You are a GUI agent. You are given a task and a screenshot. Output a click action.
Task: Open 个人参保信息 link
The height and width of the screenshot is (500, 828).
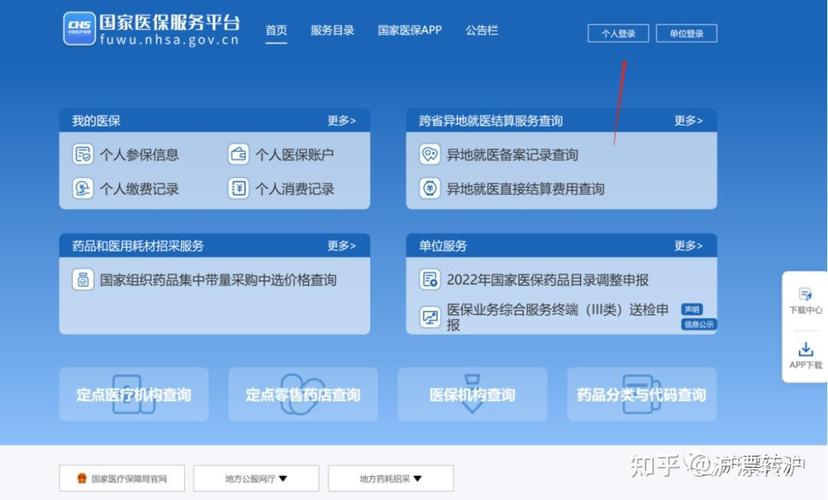139,155
